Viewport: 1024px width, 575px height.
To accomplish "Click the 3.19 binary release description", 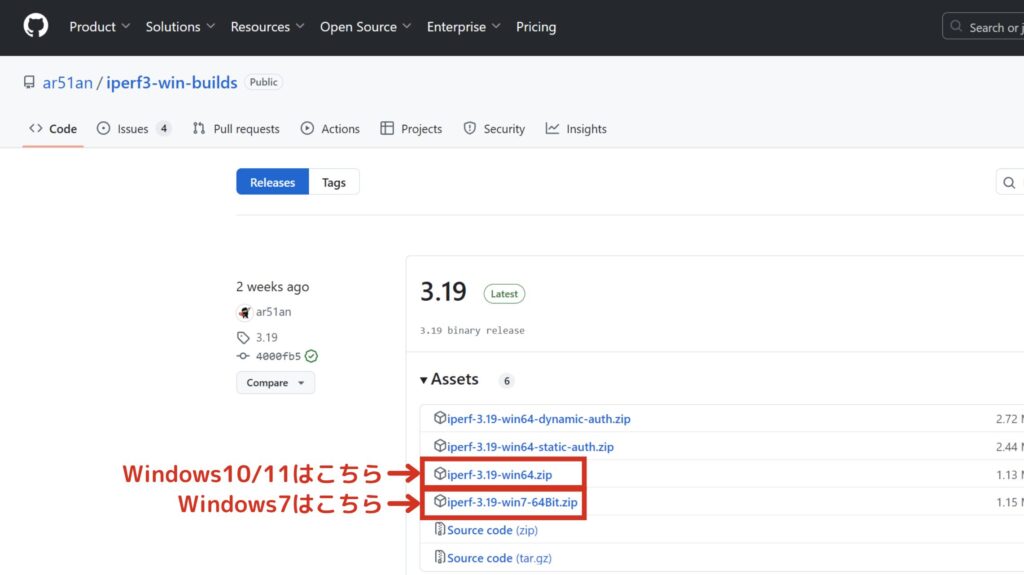I will coord(472,331).
